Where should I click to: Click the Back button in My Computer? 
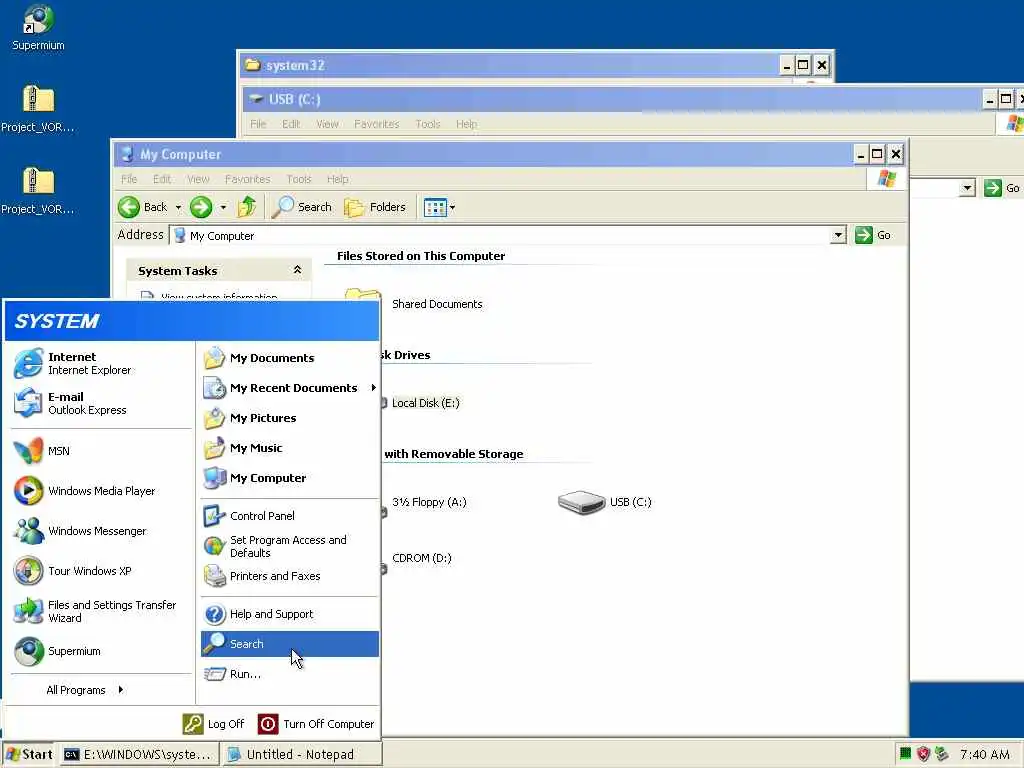click(x=143, y=207)
